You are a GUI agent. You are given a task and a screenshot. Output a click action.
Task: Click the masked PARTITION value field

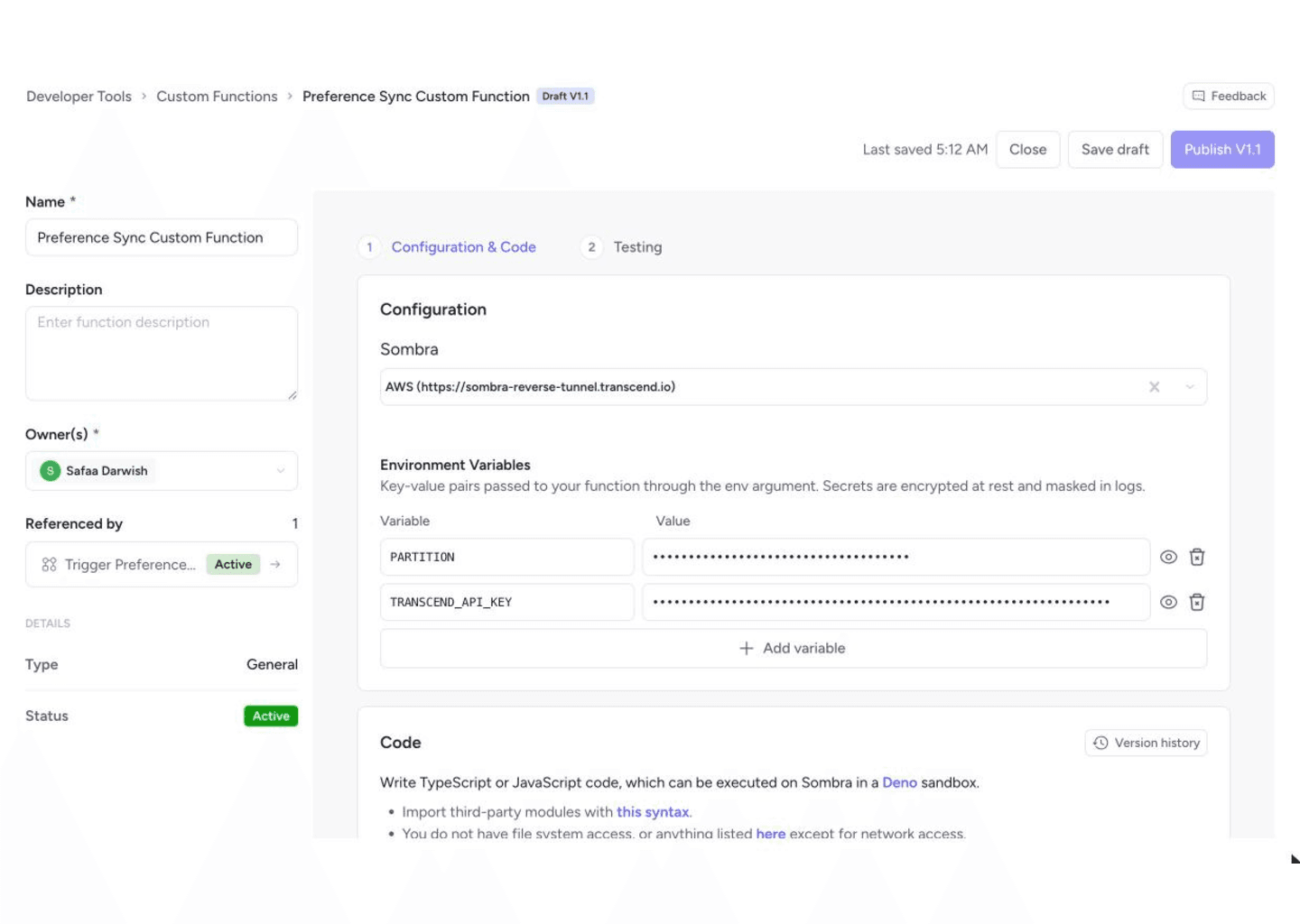[896, 557]
